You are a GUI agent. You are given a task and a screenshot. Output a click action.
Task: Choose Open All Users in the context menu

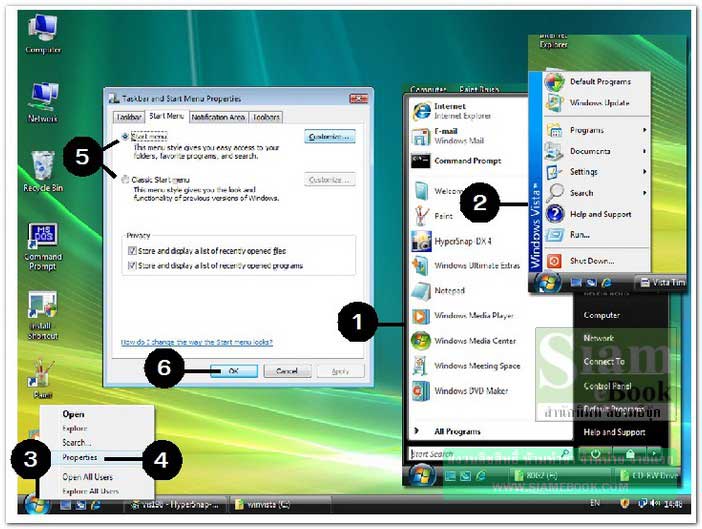pos(87,477)
